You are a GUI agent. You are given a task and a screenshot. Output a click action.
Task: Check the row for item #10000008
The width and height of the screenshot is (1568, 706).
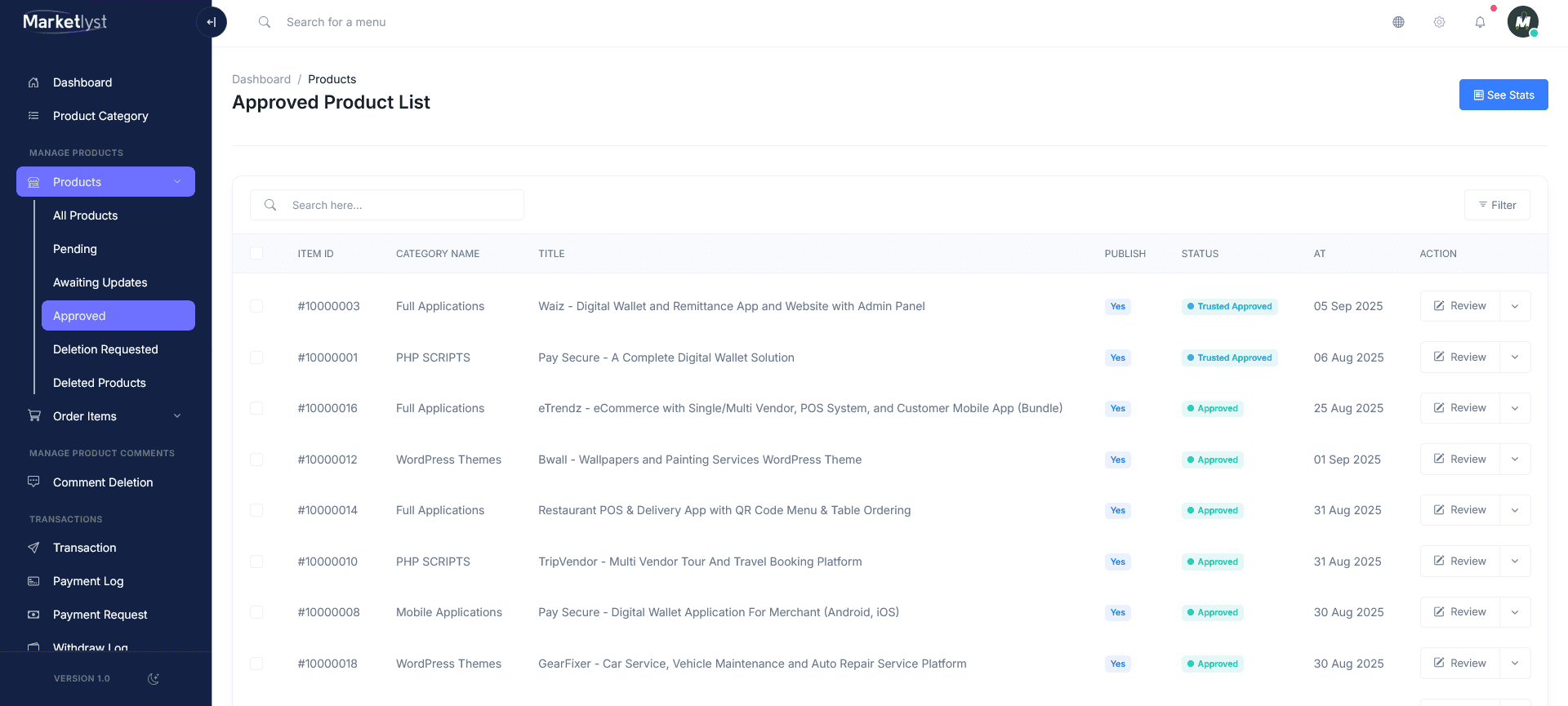click(256, 612)
